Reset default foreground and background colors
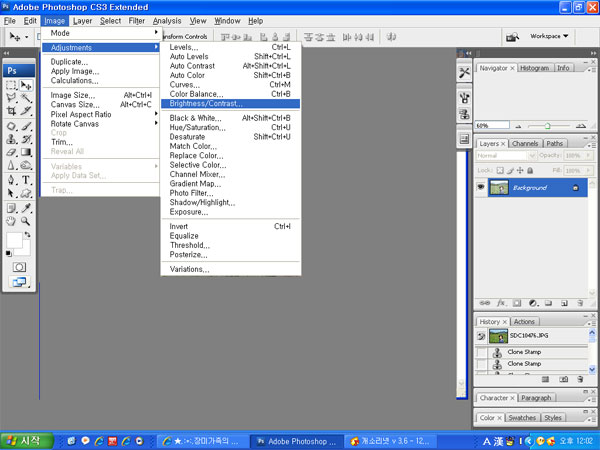The height and width of the screenshot is (450, 600). pos(8,253)
